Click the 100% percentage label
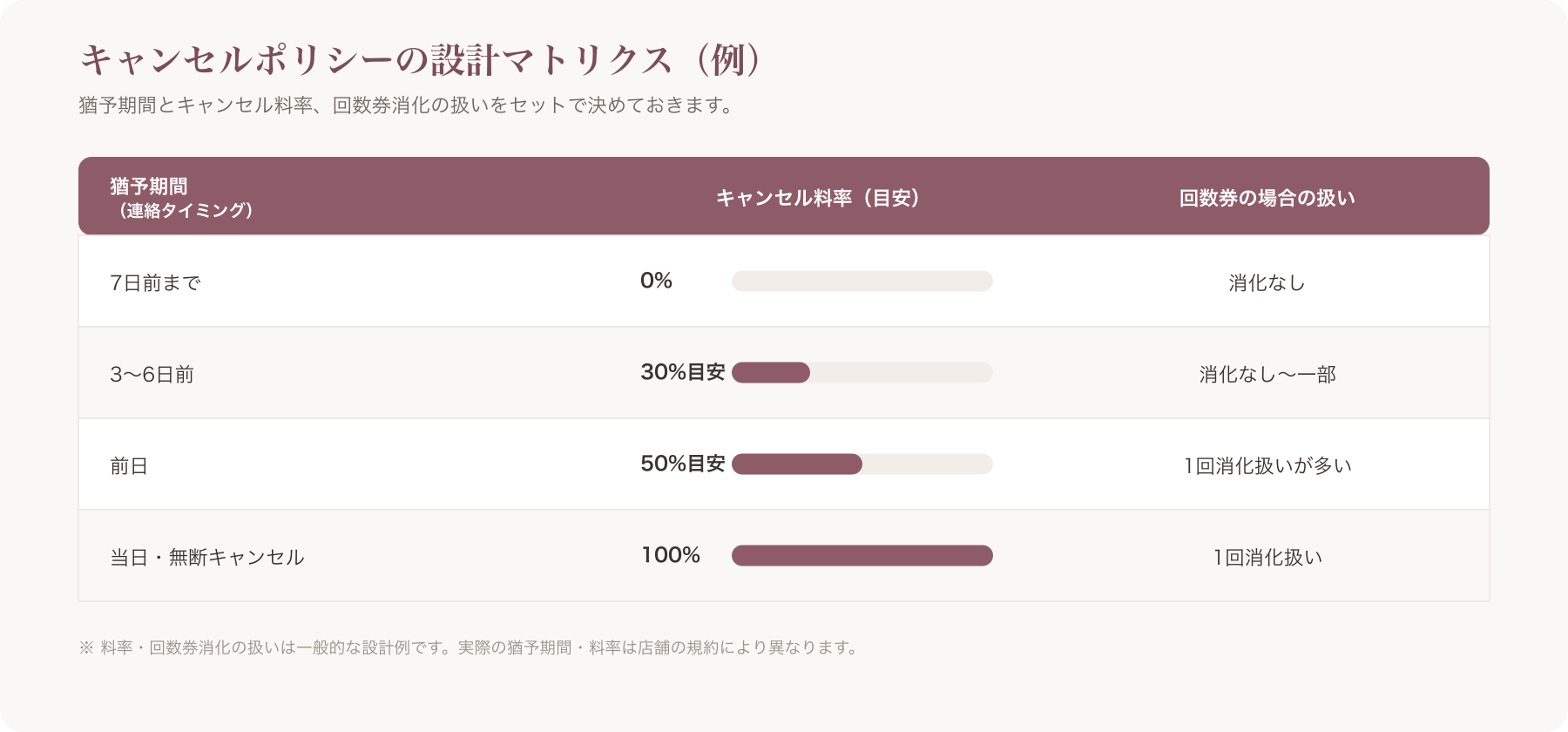Image resolution: width=1568 pixels, height=732 pixels. coord(671,555)
